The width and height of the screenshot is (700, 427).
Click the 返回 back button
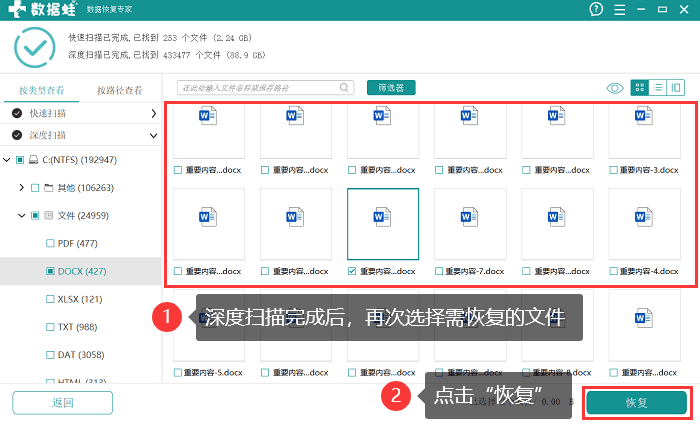62,403
